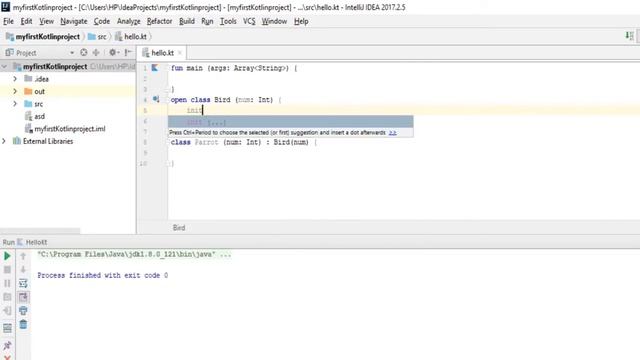The image size is (640, 360).
Task: Toggle scroll to end icon in console
Action: click(23, 297)
